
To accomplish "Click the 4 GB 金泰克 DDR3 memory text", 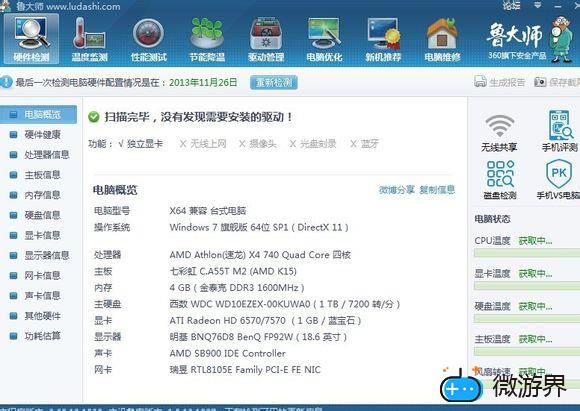I will coord(237,288).
